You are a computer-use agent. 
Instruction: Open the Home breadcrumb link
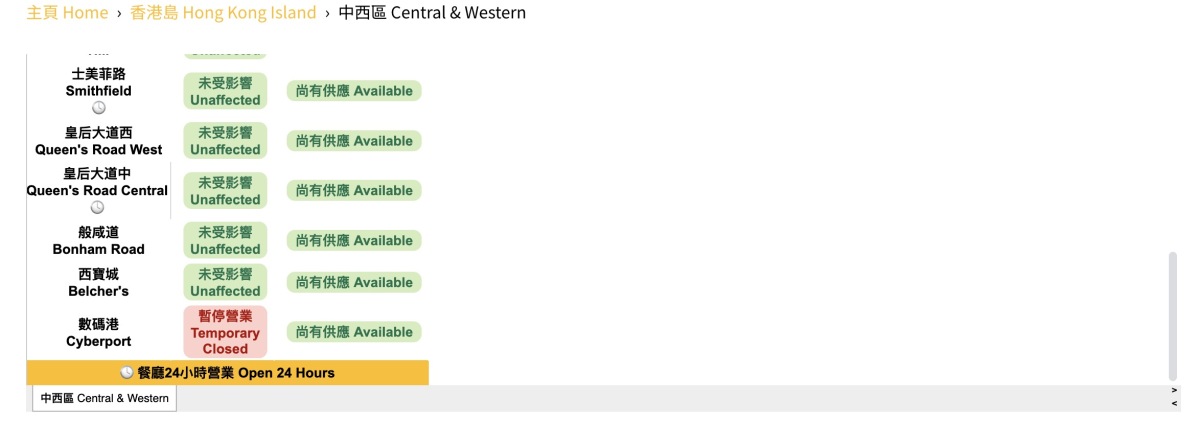67,13
